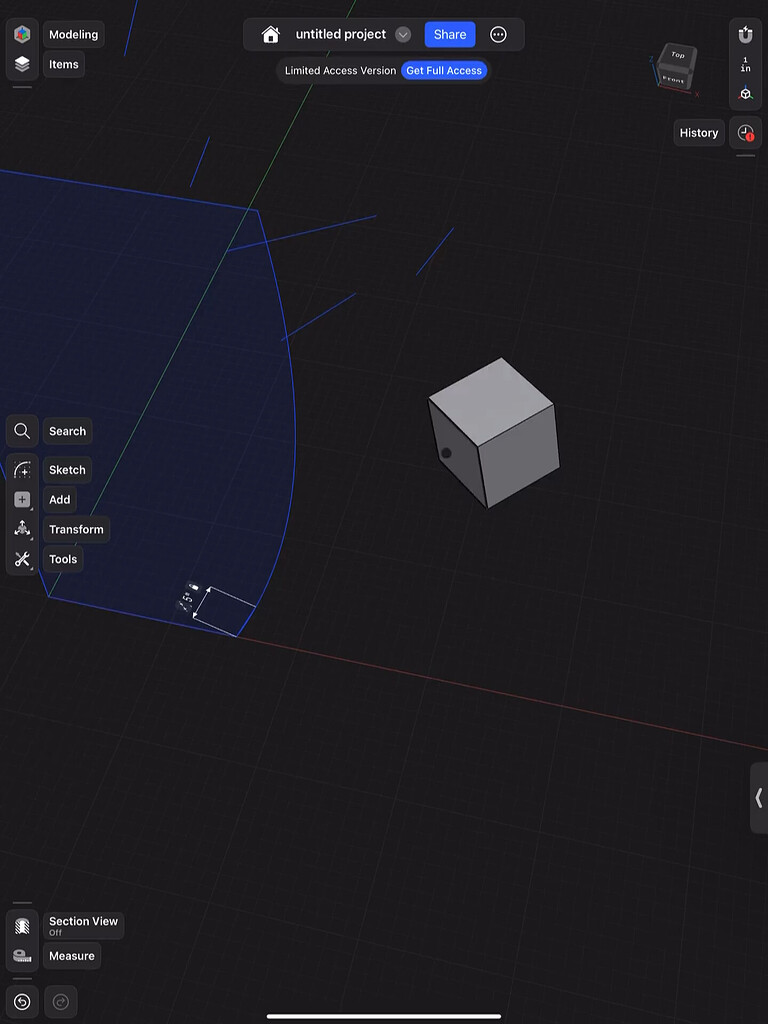Image resolution: width=768 pixels, height=1024 pixels.
Task: Click the Modeling label
Action: pos(73,35)
